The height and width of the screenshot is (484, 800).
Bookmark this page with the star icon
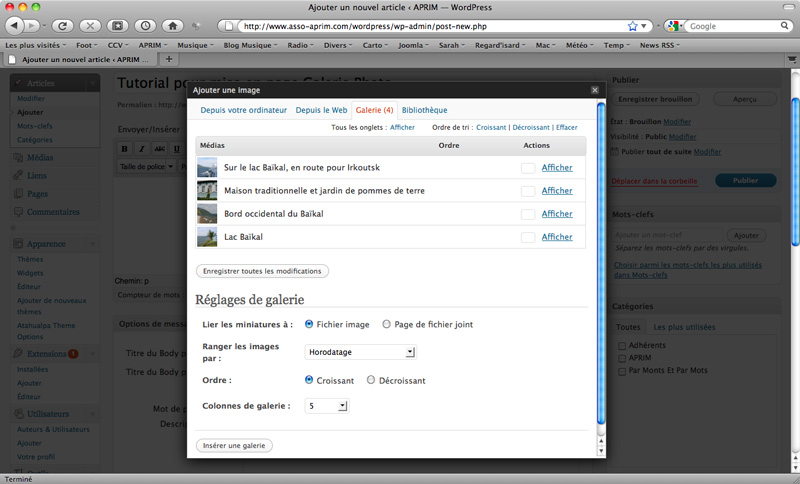coord(633,26)
